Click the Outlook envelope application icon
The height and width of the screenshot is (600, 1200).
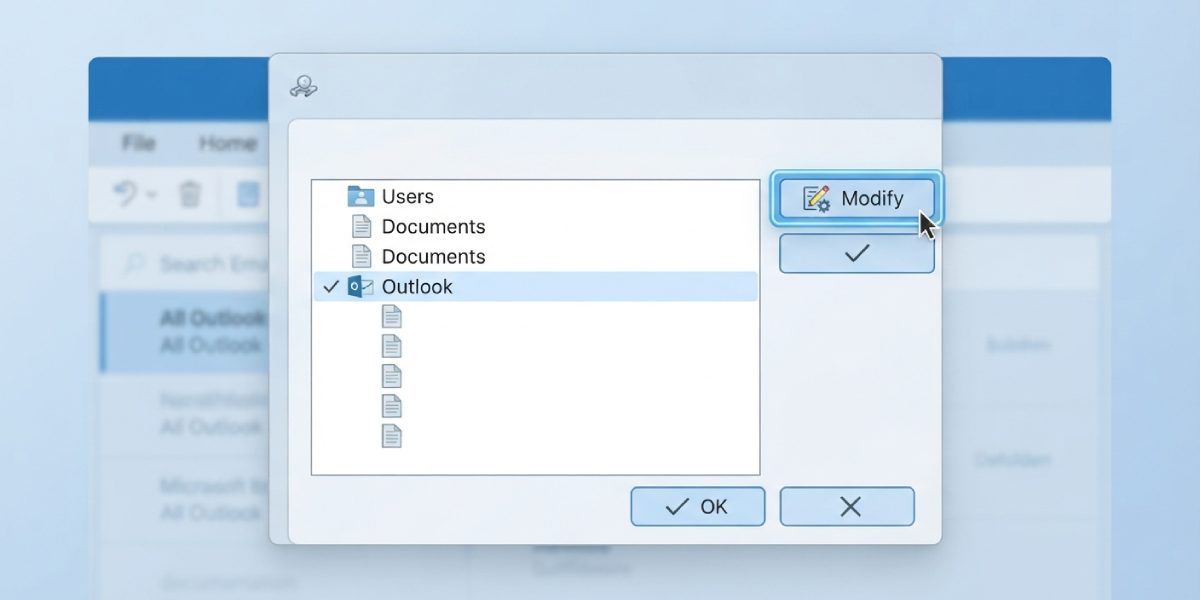360,287
